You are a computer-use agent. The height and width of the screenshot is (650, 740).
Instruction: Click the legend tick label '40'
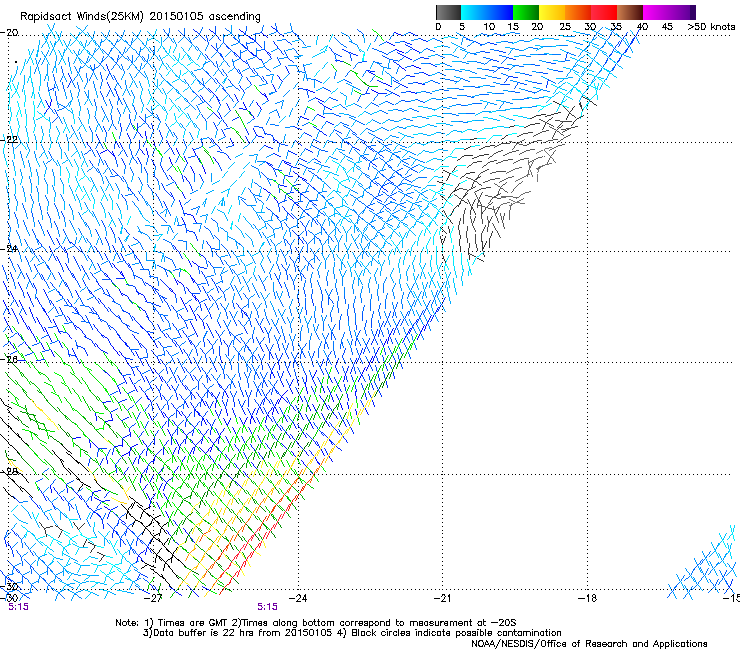[x=642, y=27]
